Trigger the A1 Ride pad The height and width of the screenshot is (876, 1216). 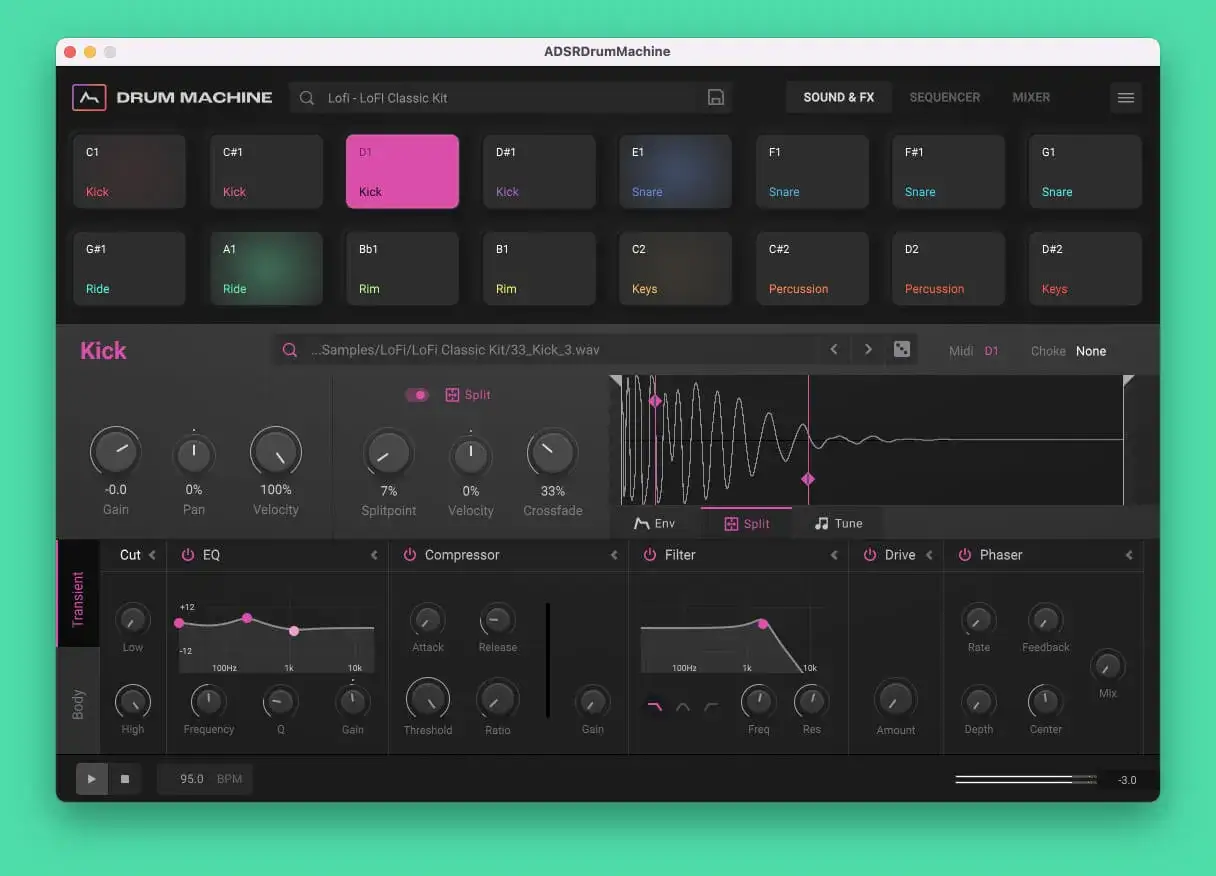click(266, 268)
